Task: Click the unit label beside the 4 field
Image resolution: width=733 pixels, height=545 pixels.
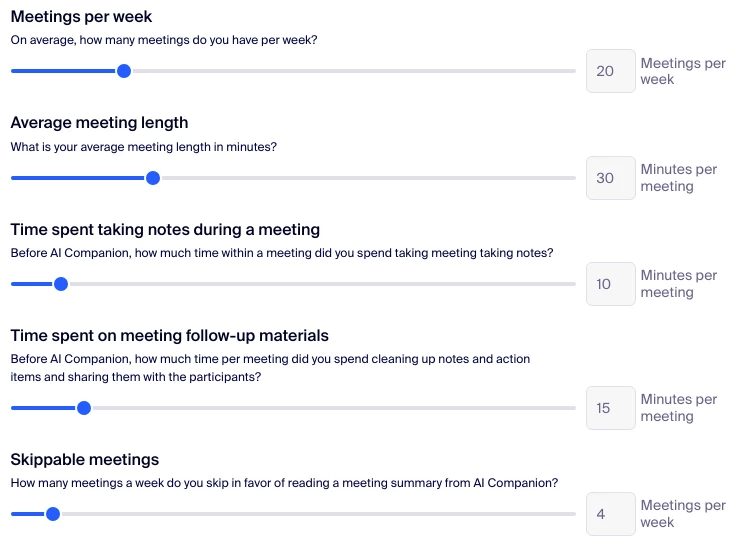Action: (x=682, y=514)
